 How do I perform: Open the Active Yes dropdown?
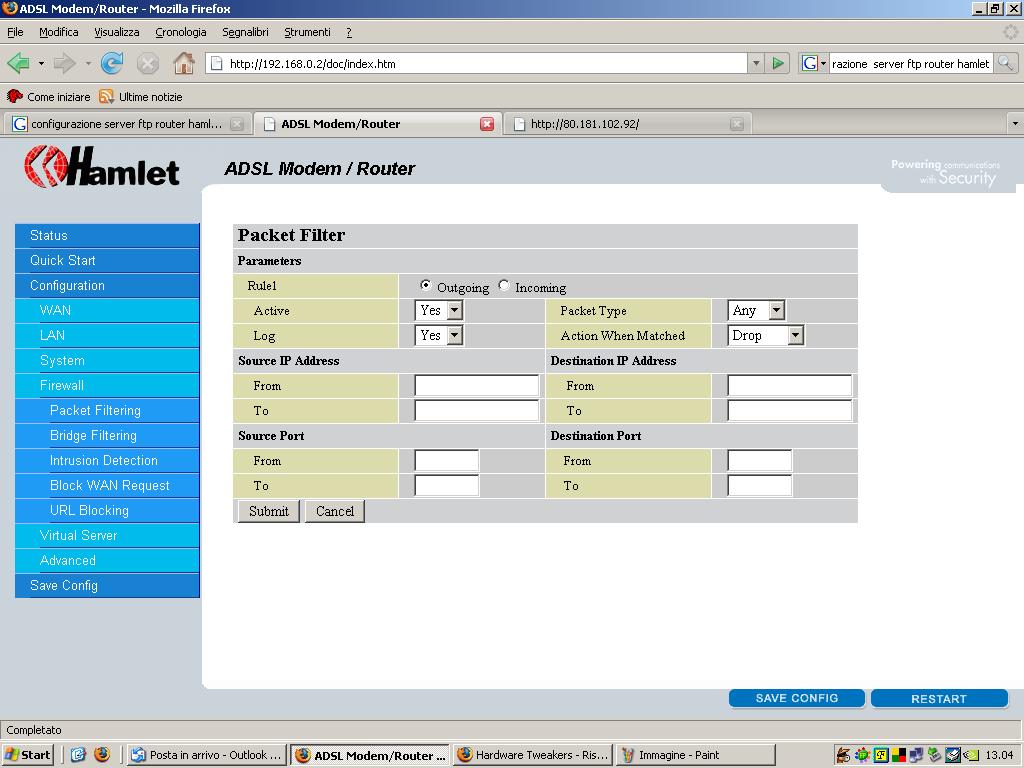coord(439,311)
